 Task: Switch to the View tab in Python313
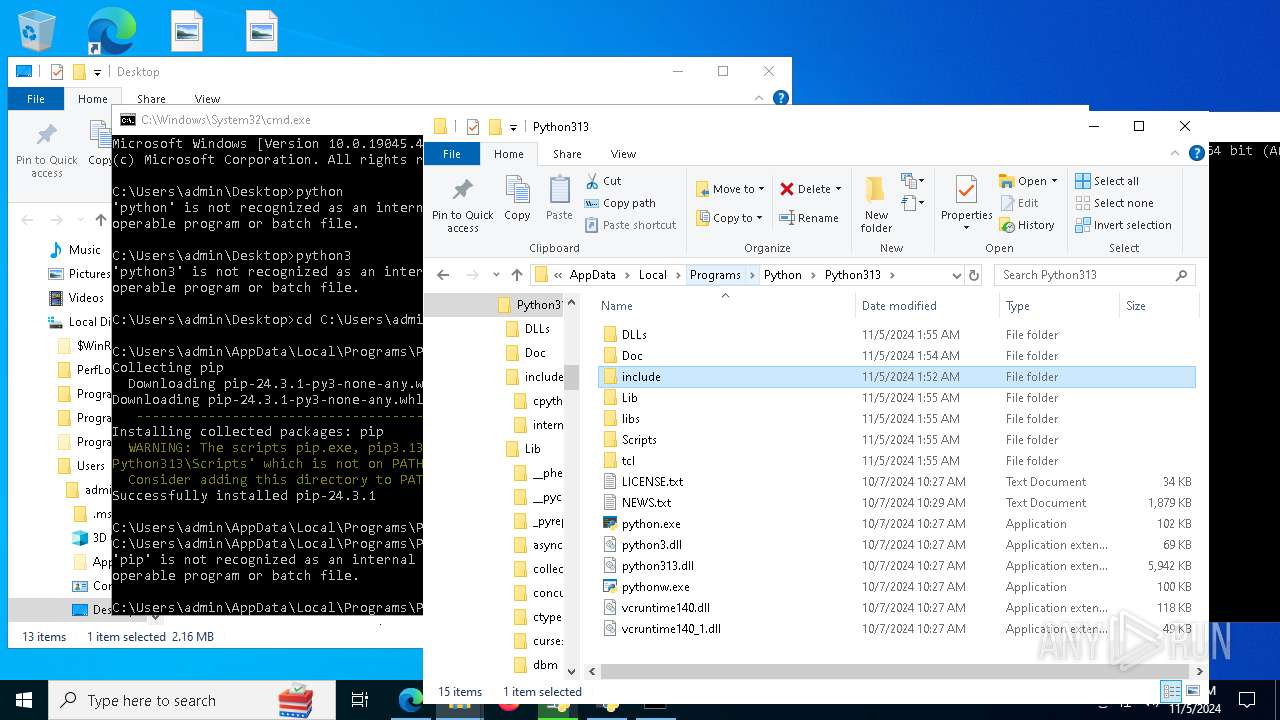click(623, 154)
